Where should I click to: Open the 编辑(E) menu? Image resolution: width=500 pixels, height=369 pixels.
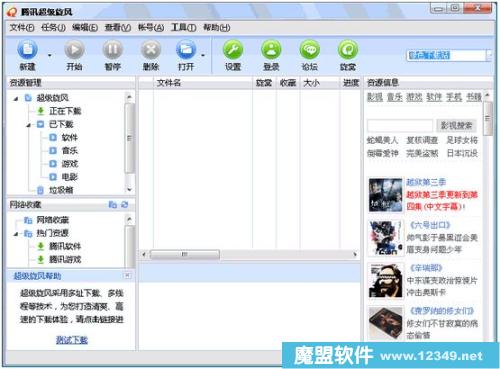click(x=85, y=27)
